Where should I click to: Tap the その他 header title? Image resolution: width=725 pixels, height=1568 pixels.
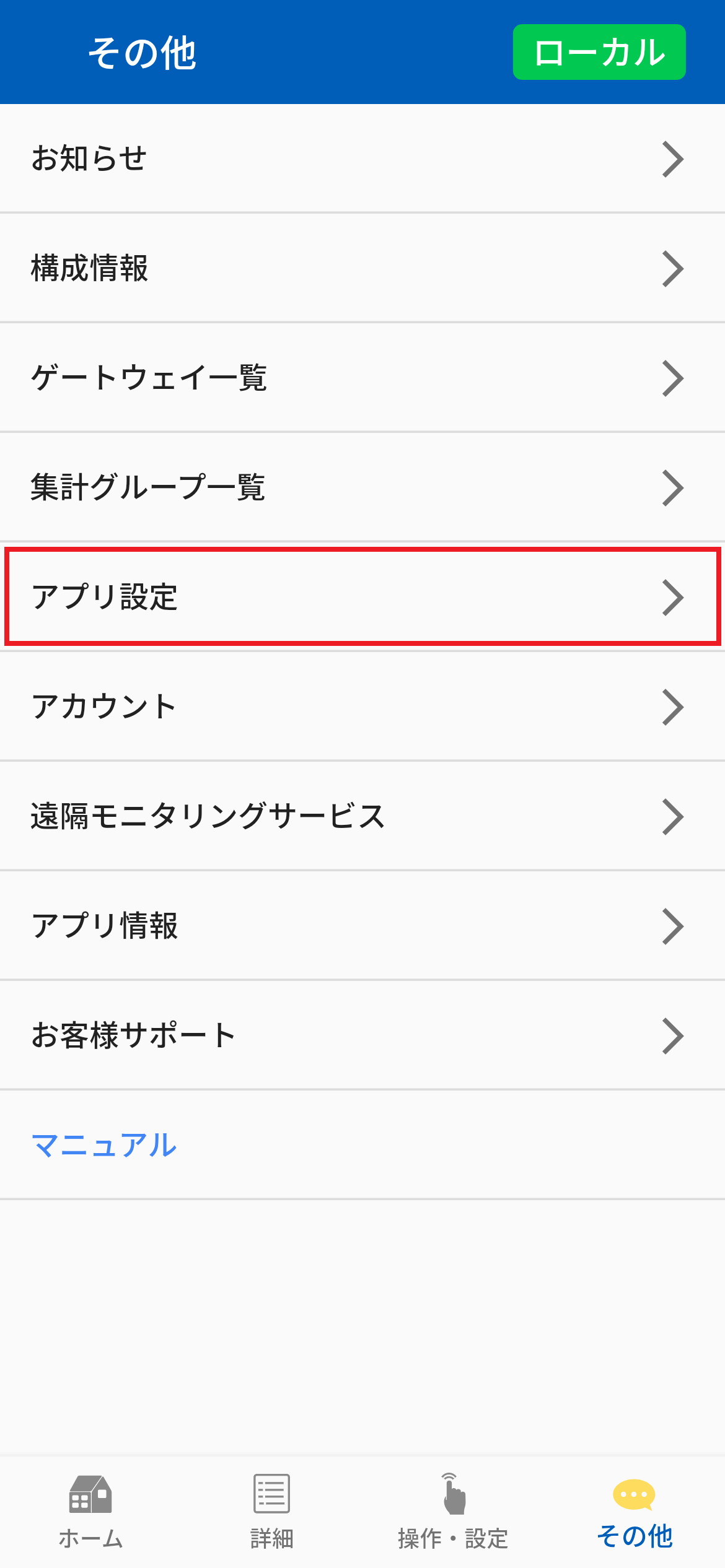click(x=142, y=53)
